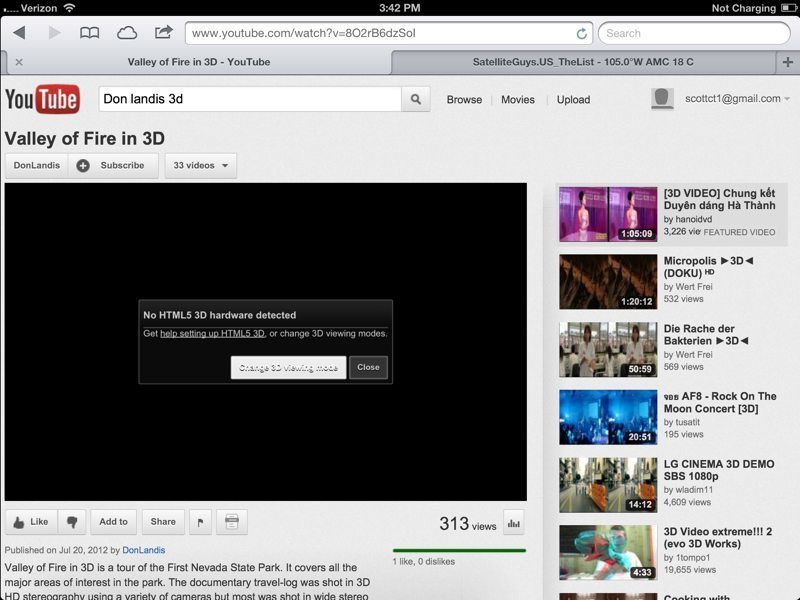Click AF8 - Rock On The Moon title

point(720,403)
